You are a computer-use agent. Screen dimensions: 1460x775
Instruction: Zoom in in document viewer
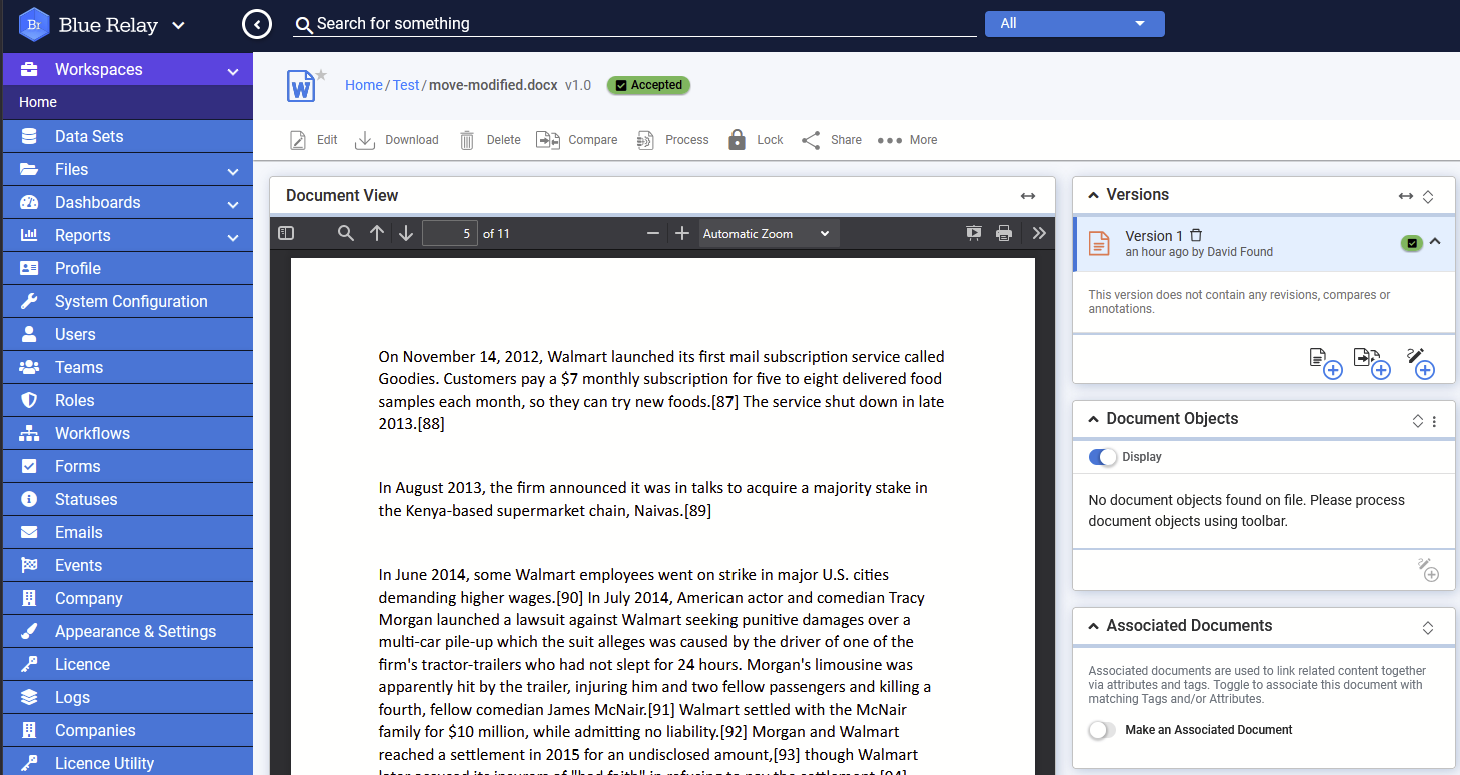click(682, 233)
